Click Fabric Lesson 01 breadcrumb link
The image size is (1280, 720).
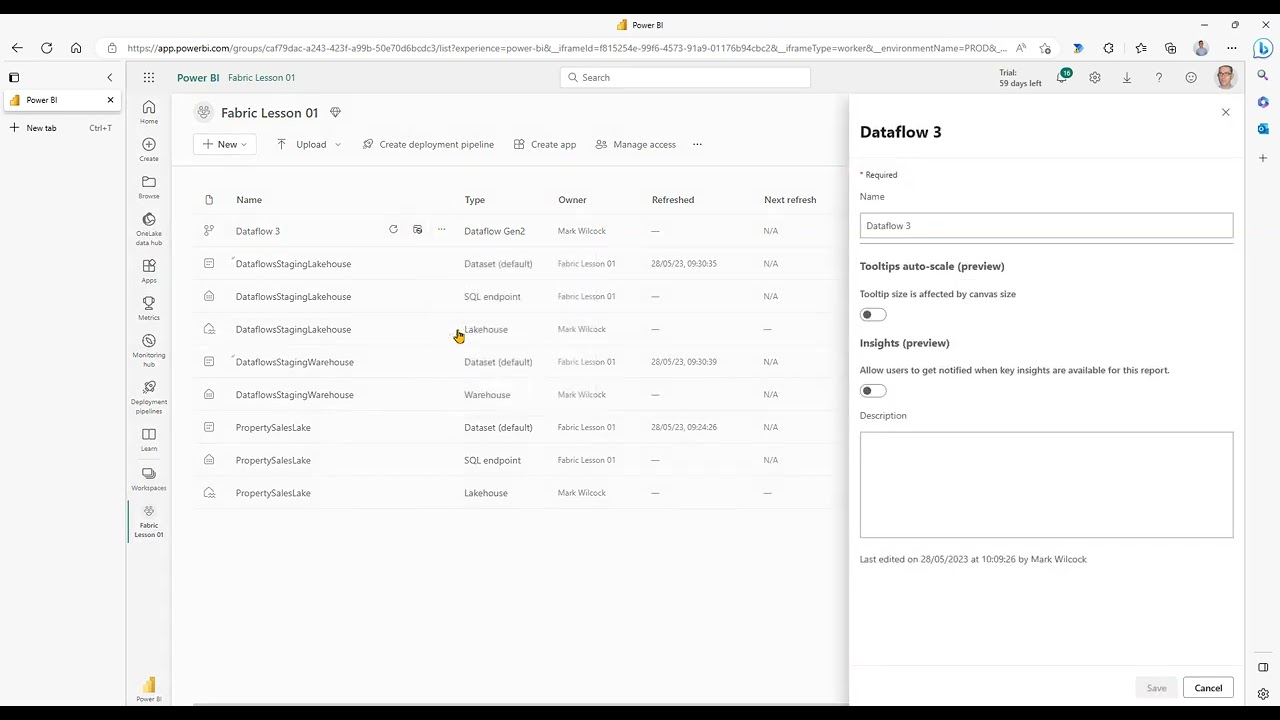261,77
